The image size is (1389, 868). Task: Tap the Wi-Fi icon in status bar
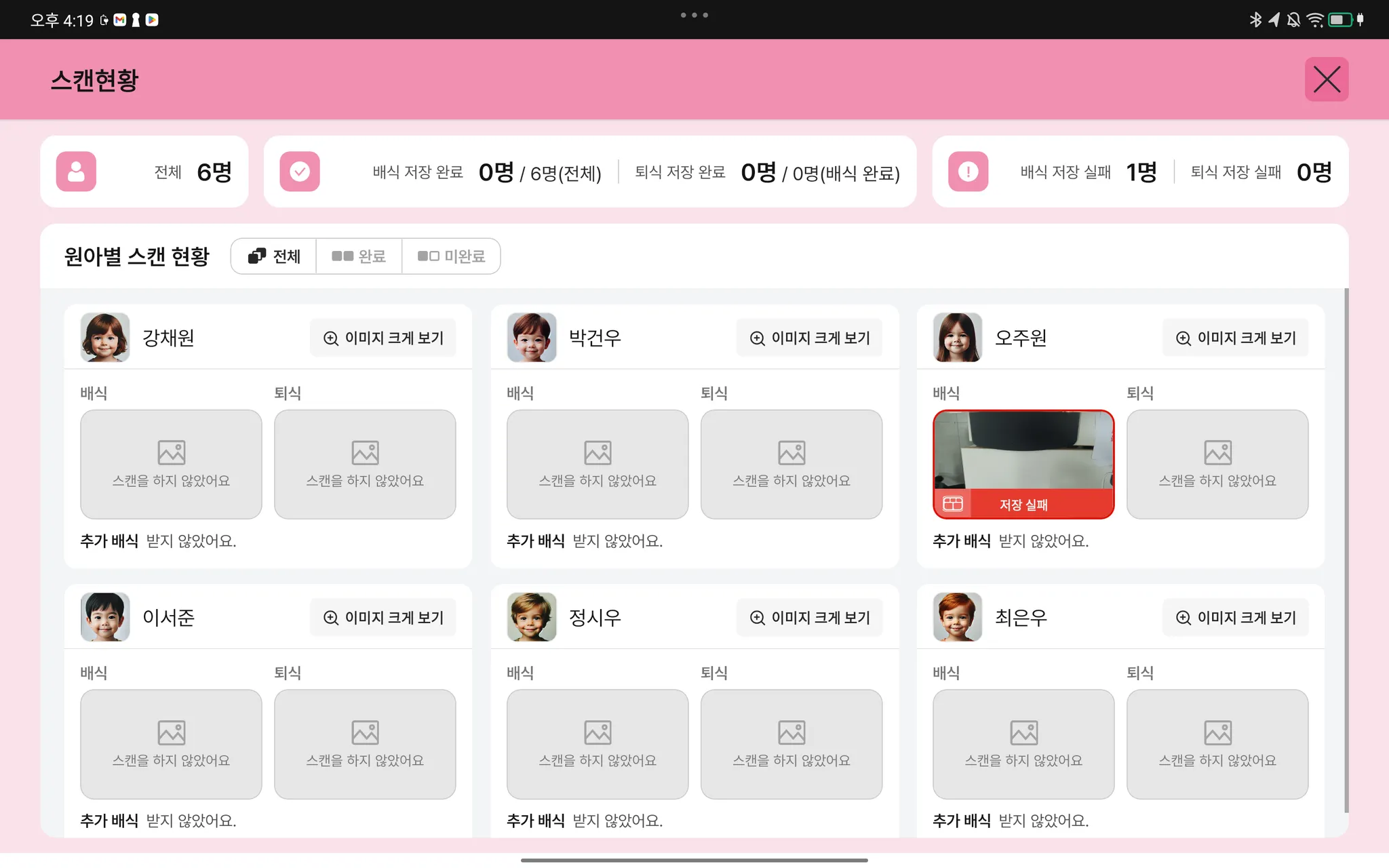coord(1314,20)
